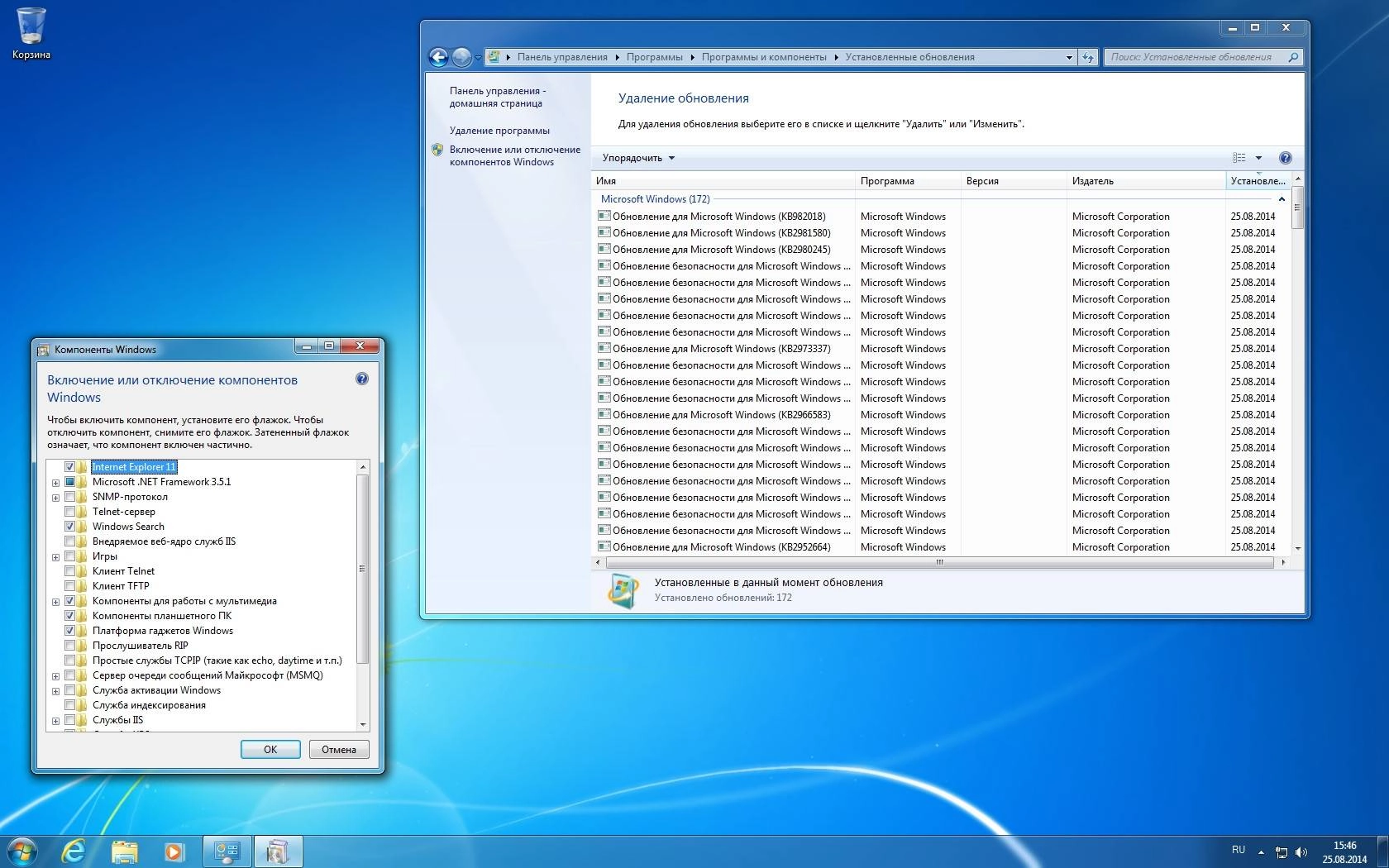The height and width of the screenshot is (868, 1389).
Task: Open Панель управления домашняя страница link
Action: 497,97
